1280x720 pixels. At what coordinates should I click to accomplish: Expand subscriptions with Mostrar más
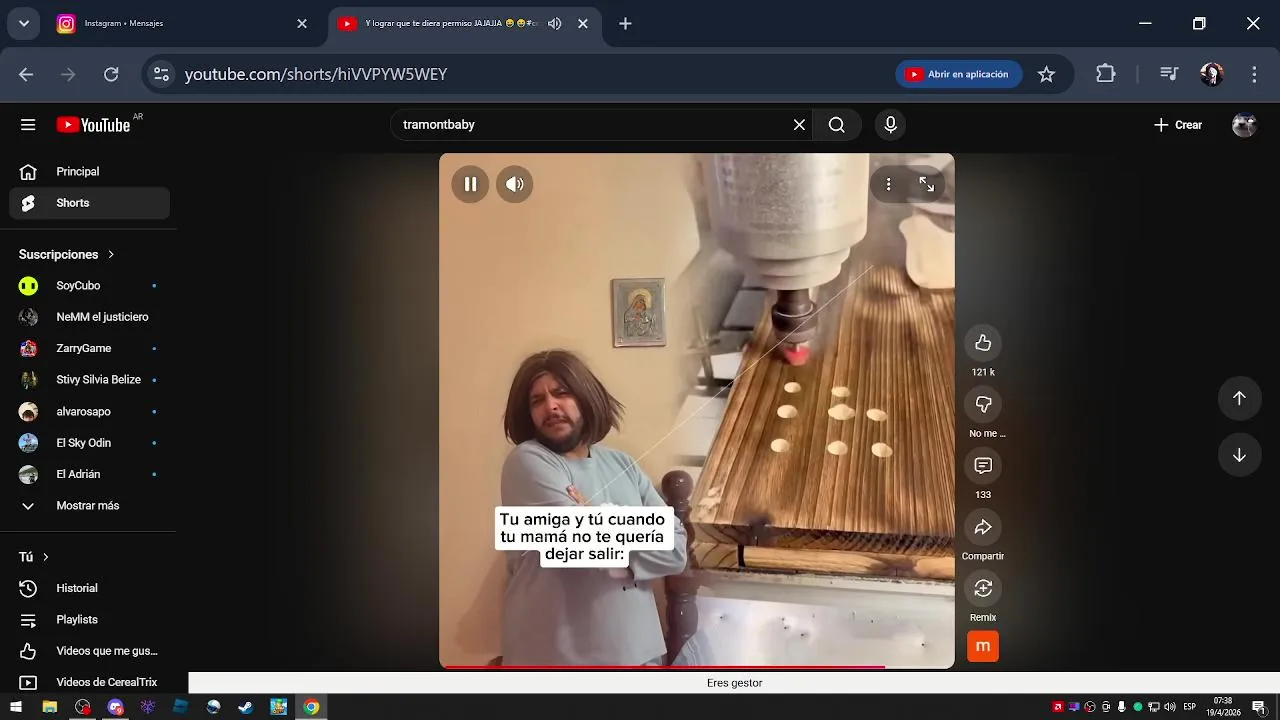coord(90,506)
